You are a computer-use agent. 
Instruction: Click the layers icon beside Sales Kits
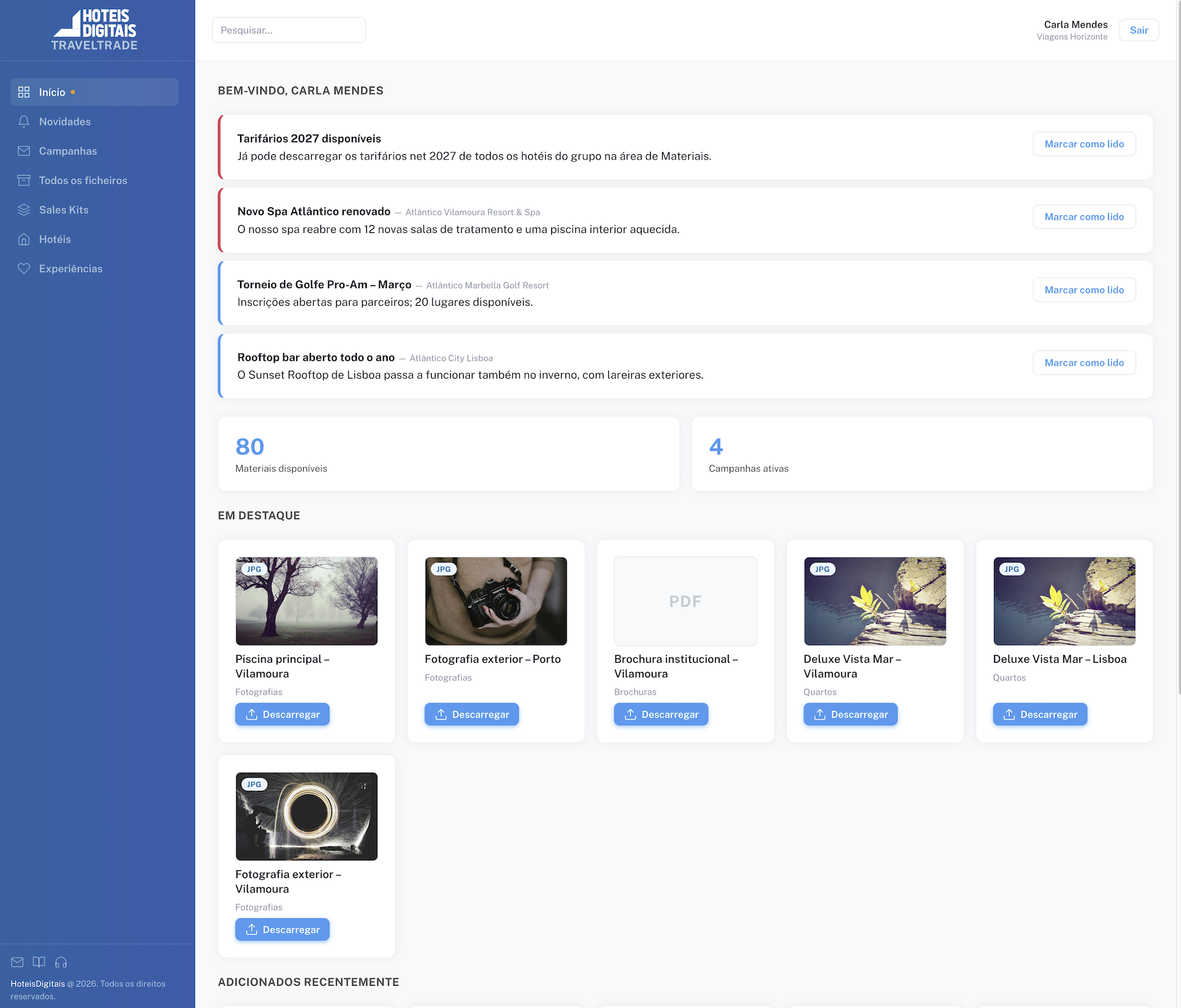click(x=24, y=210)
